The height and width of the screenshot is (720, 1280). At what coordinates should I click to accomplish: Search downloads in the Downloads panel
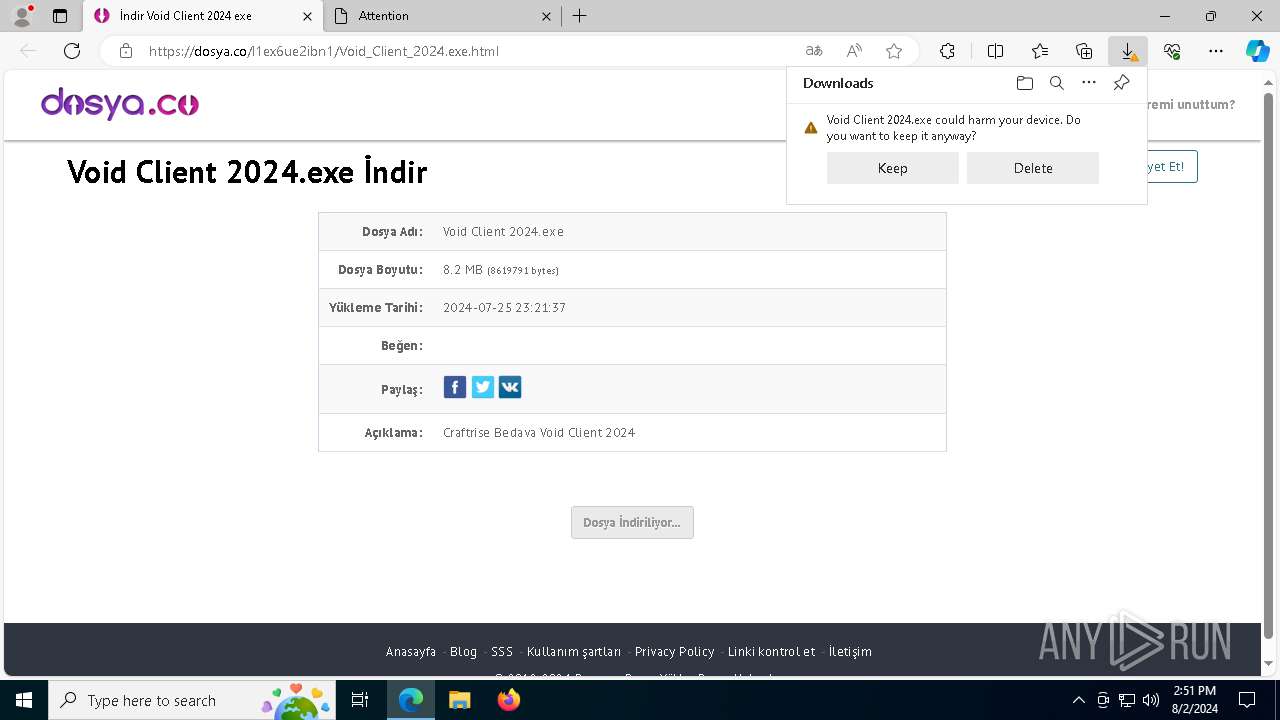(1056, 83)
